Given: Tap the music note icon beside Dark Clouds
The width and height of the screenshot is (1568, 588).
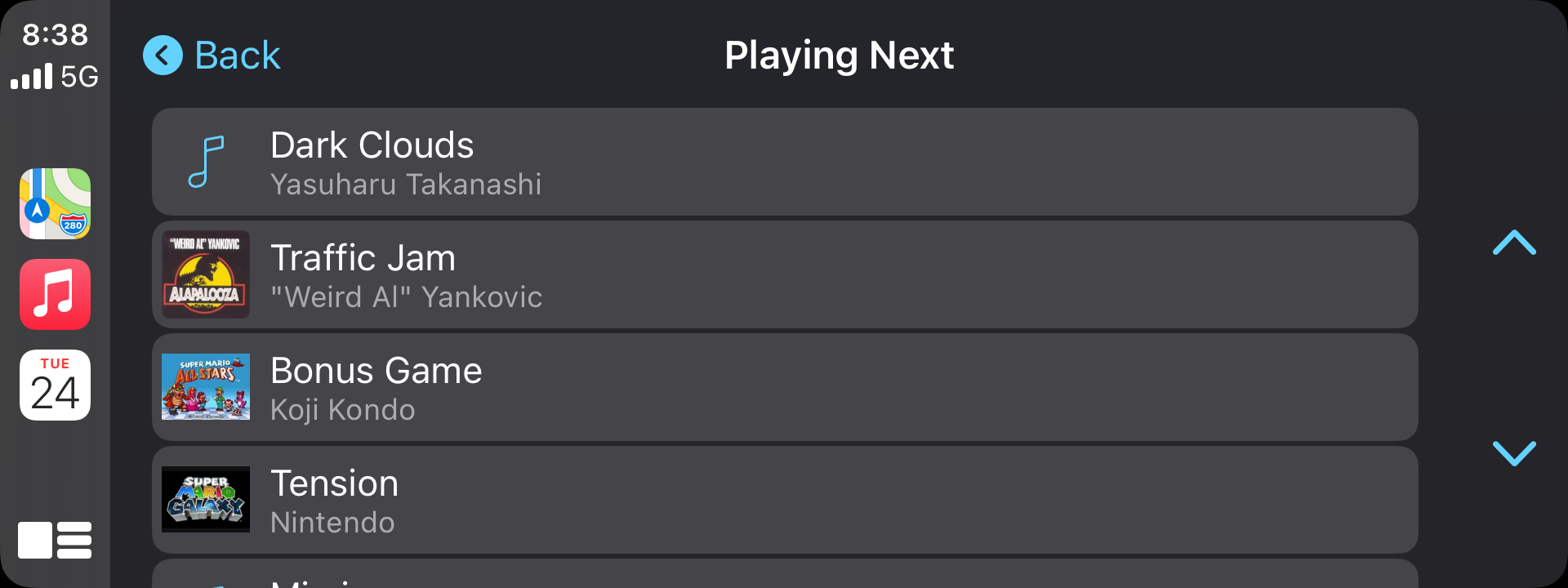Looking at the screenshot, I should pyautogui.click(x=206, y=162).
